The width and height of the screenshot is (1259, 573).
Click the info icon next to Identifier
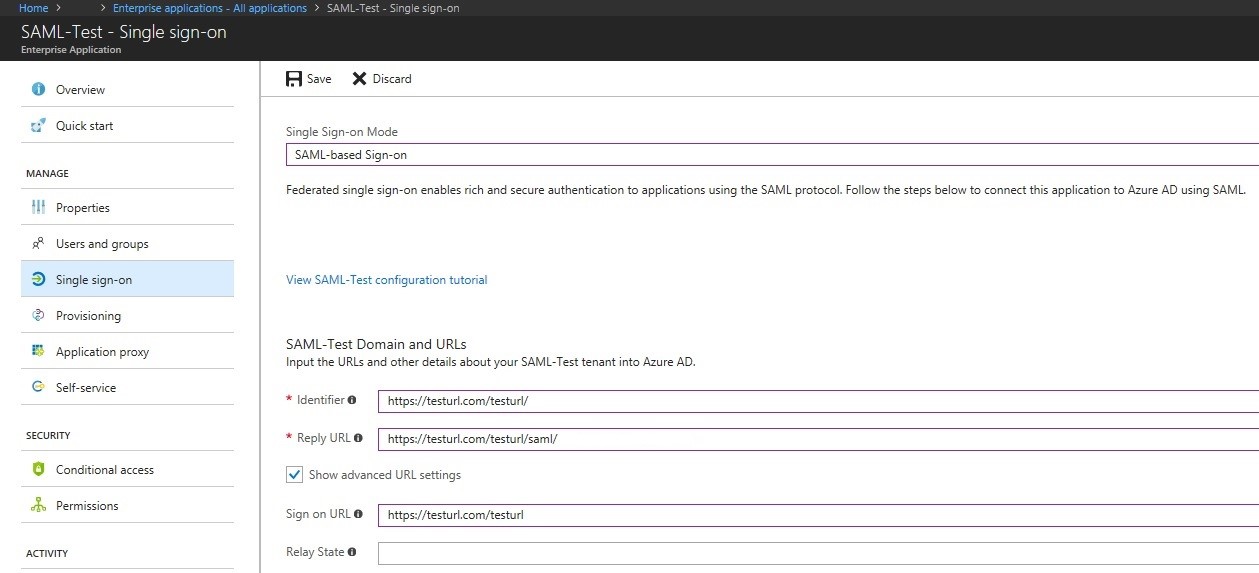click(352, 400)
